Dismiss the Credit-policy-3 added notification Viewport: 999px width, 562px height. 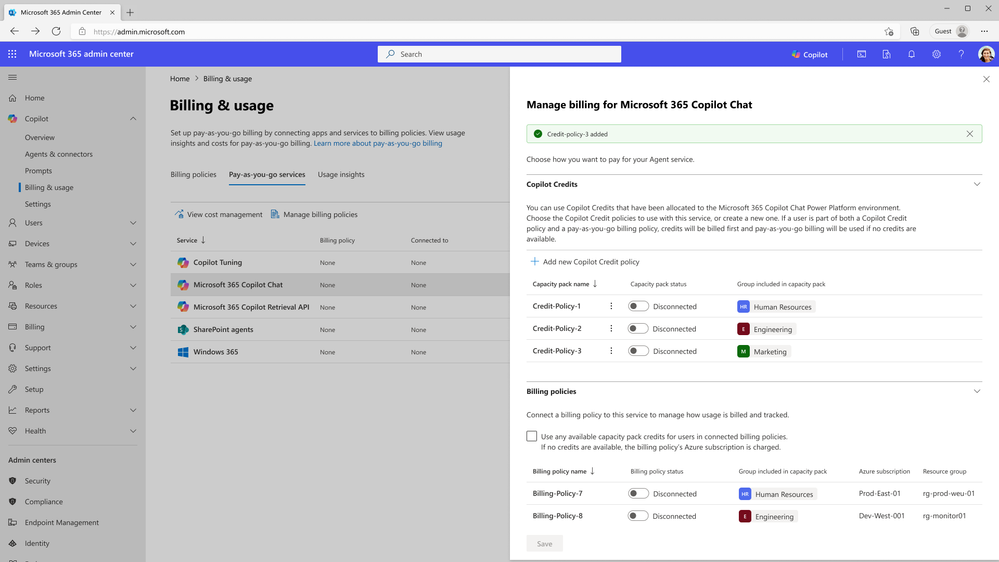tap(969, 134)
